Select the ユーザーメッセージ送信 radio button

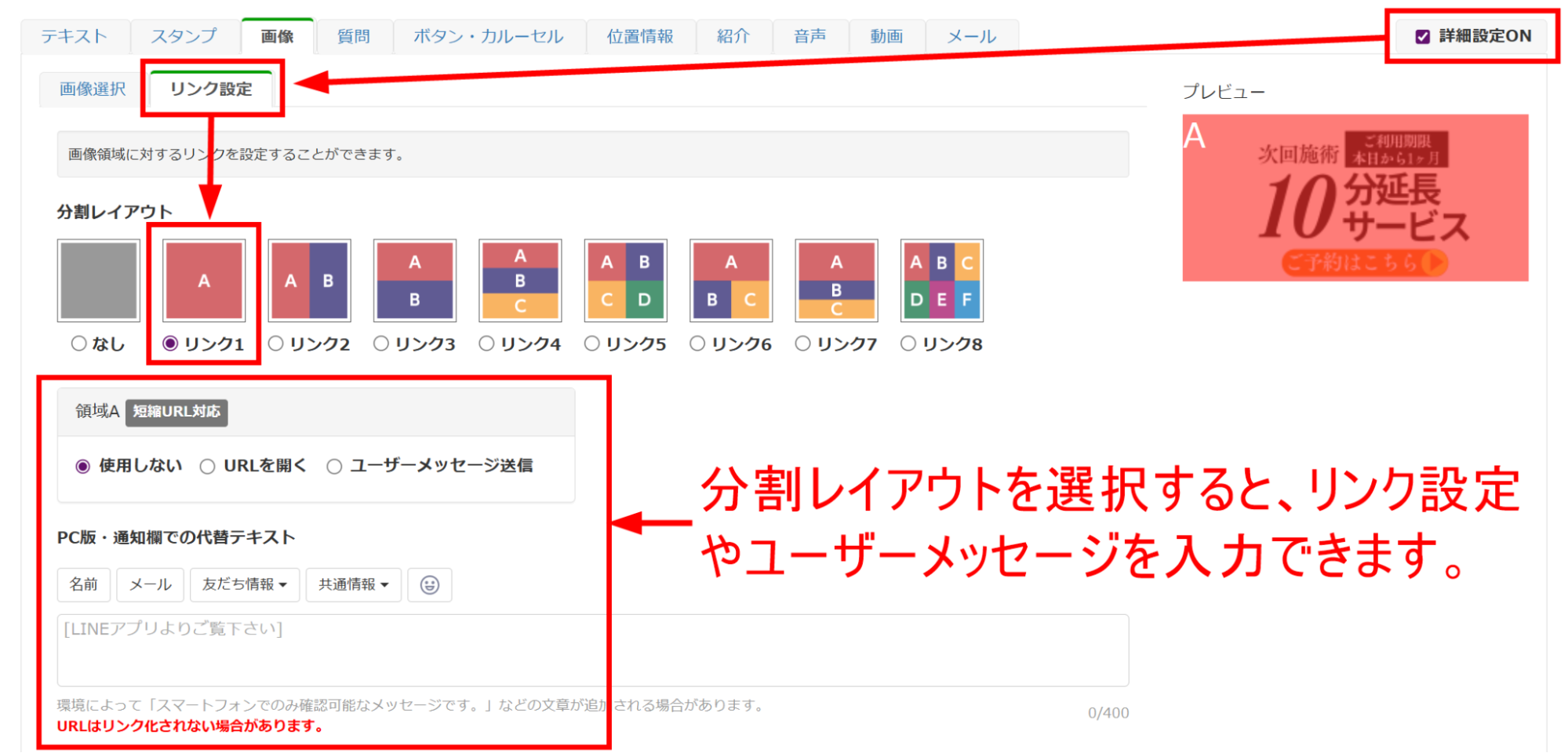point(335,465)
